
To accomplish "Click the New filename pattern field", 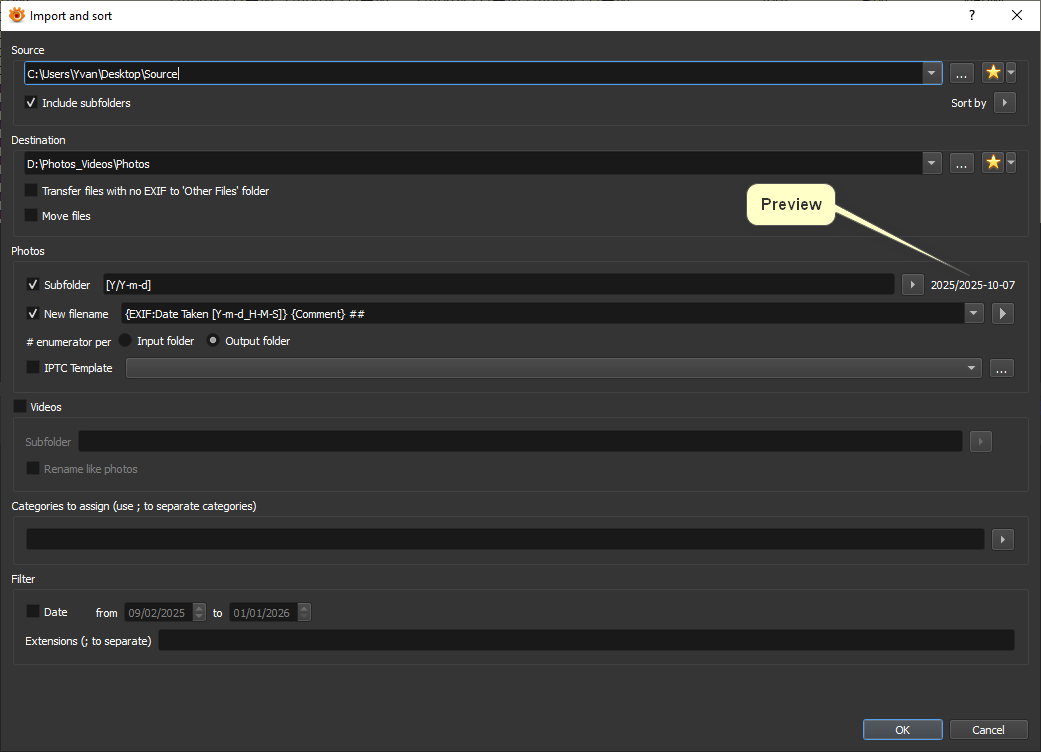I will tap(542, 313).
